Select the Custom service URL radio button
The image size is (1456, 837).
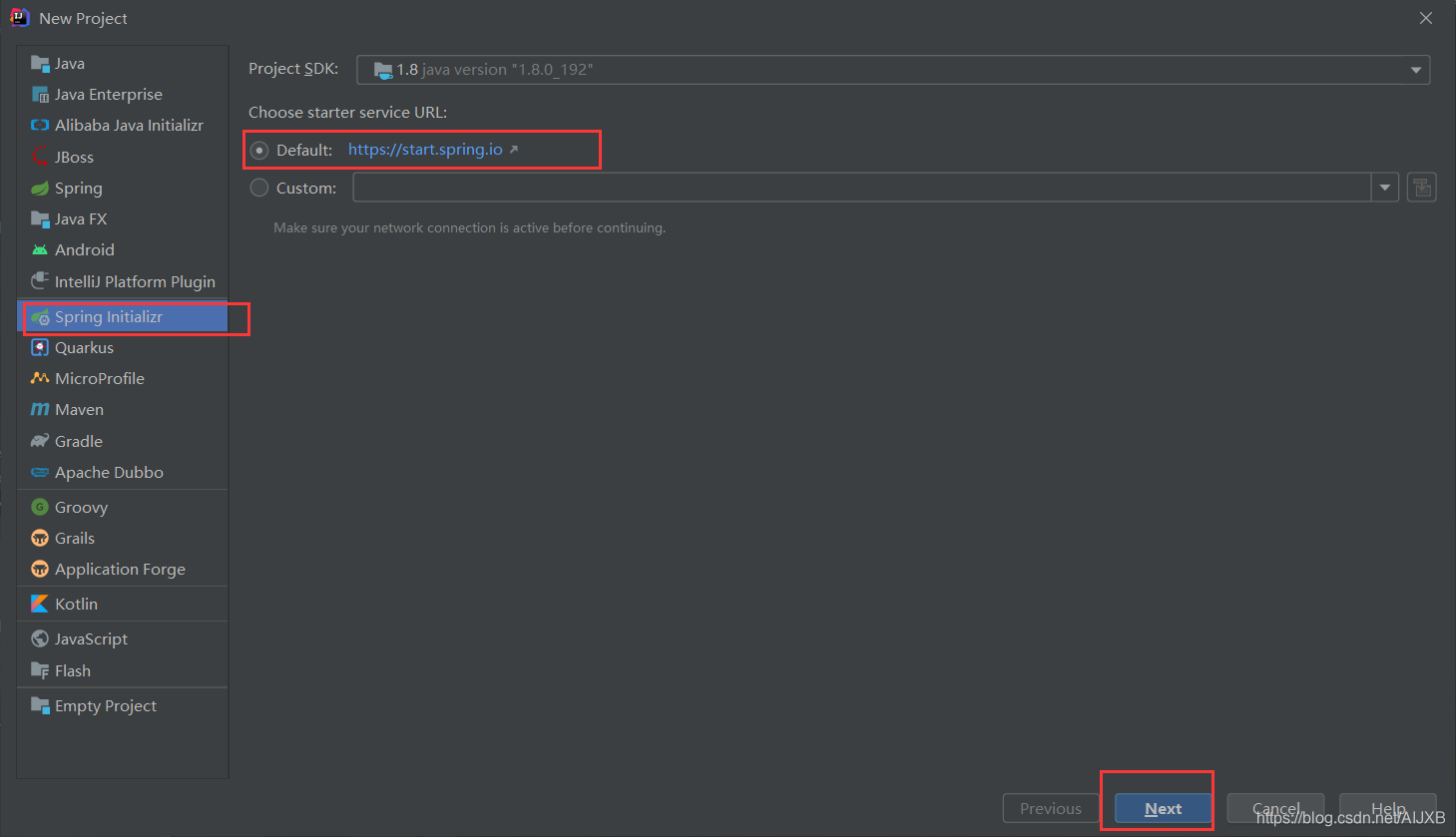pos(259,188)
